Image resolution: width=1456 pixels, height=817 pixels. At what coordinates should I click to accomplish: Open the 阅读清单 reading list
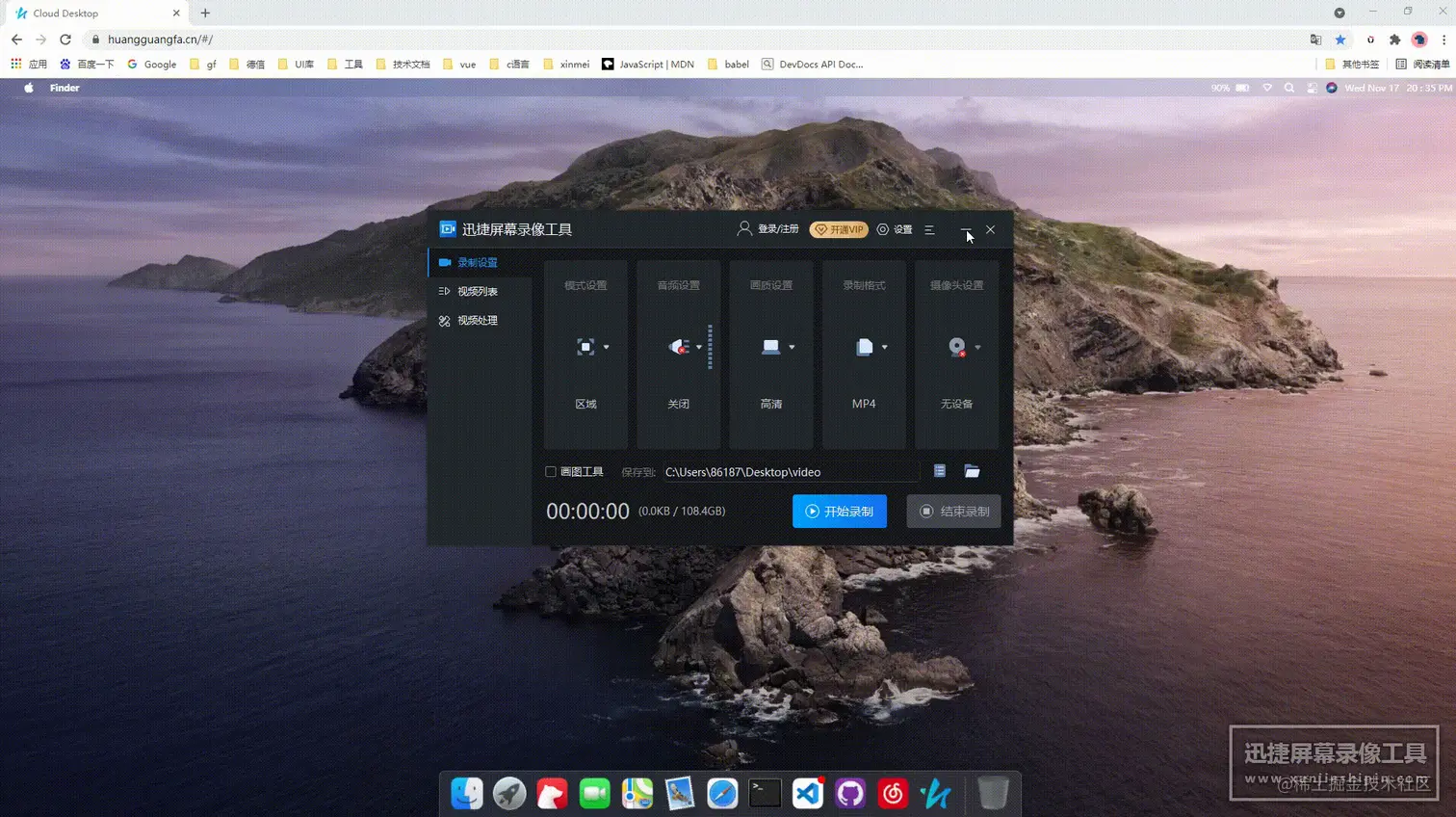point(1422,65)
